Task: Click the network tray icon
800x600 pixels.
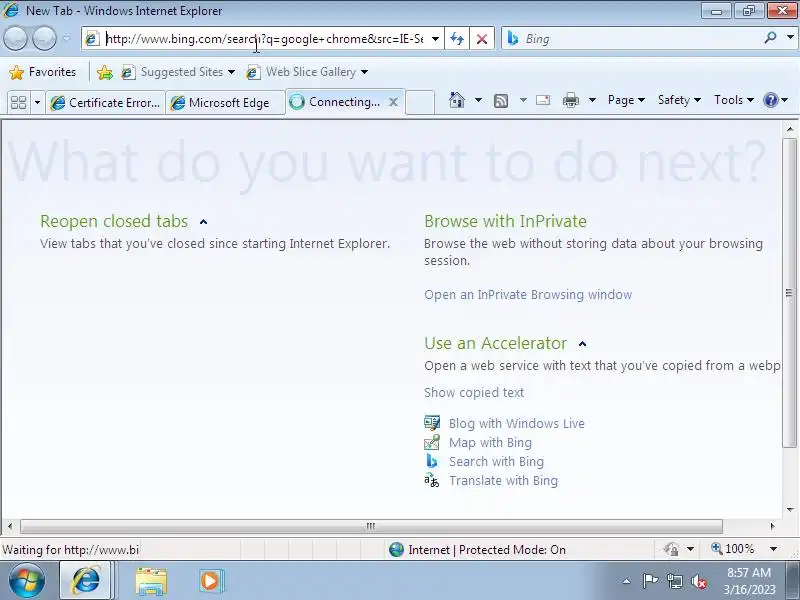Action: pyautogui.click(x=674, y=581)
